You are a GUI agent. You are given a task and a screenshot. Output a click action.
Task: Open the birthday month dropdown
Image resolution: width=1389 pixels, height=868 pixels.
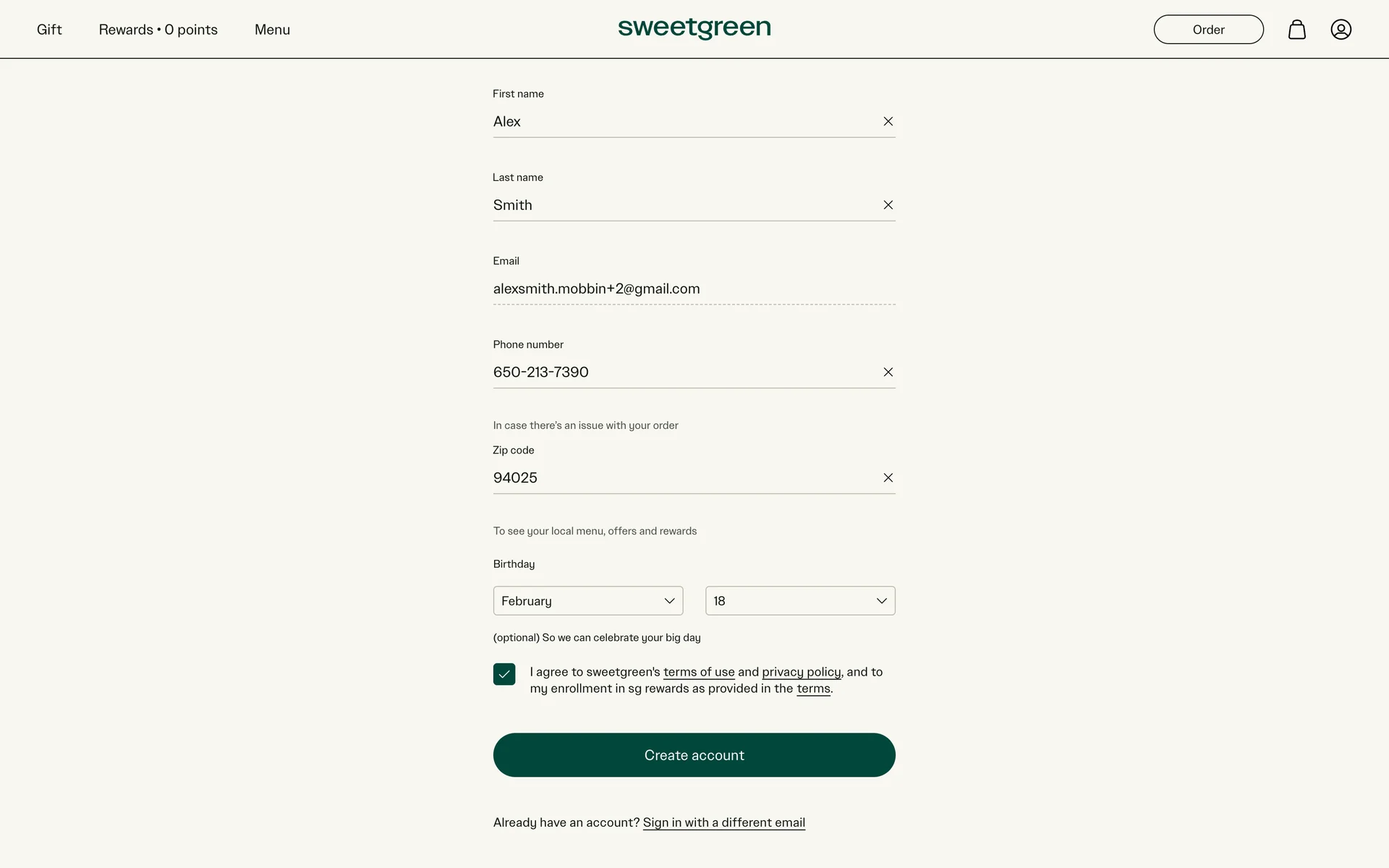pos(587,601)
